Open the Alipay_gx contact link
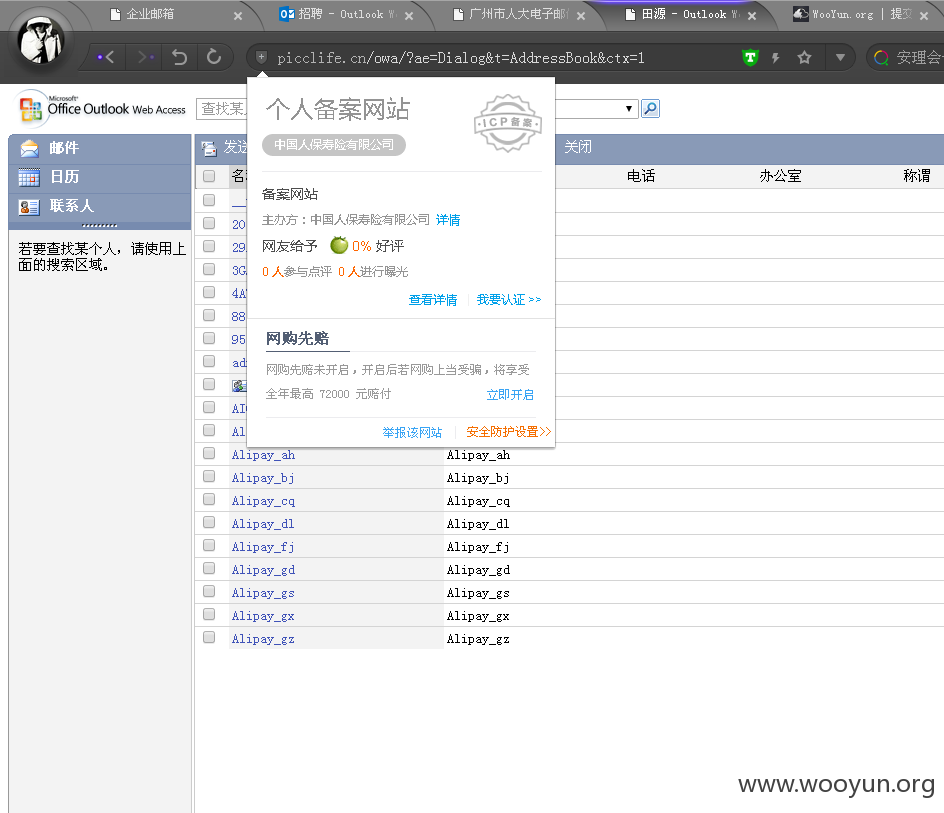 [263, 616]
